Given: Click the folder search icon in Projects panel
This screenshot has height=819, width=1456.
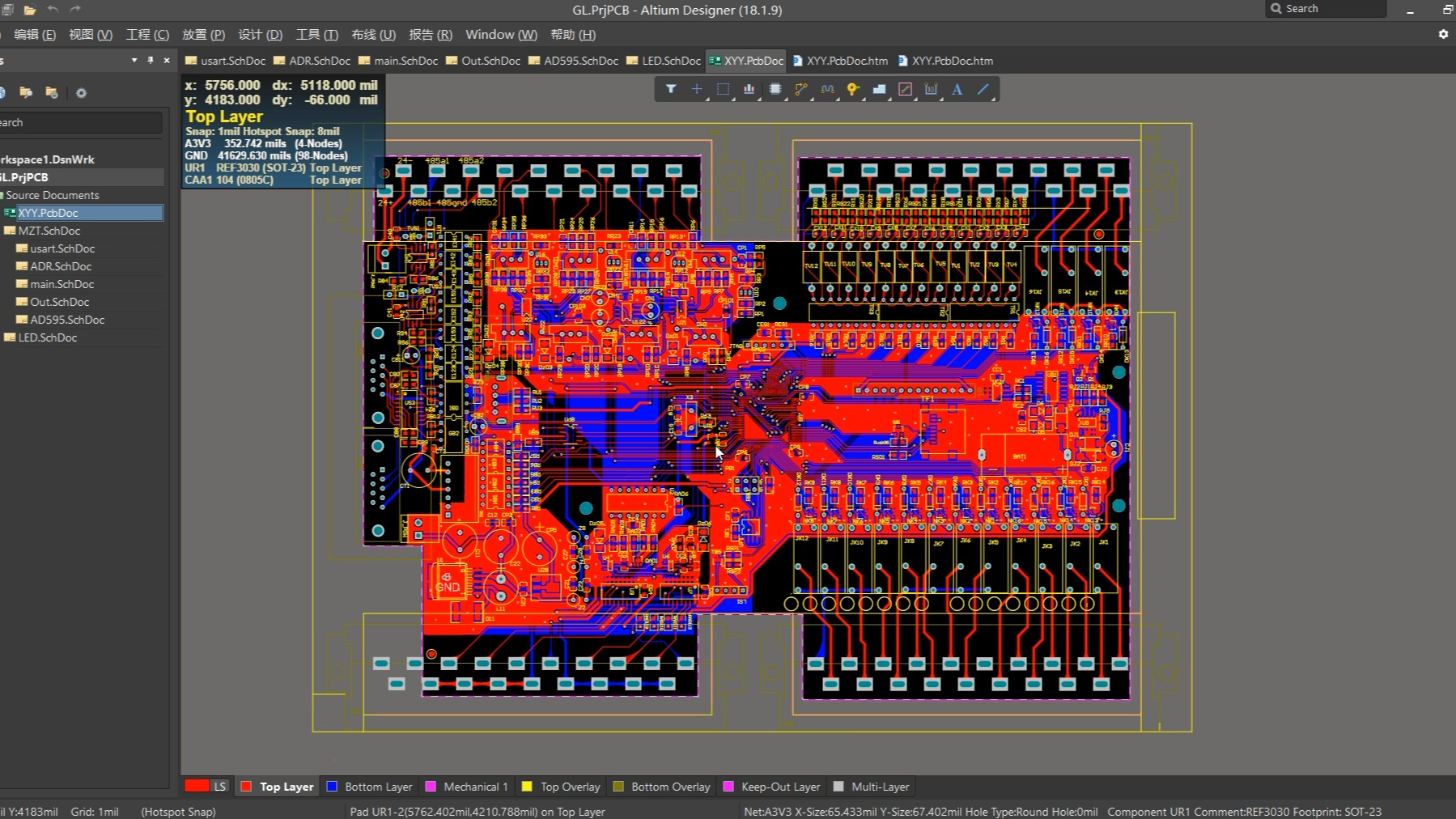Looking at the screenshot, I should pyautogui.click(x=26, y=92).
